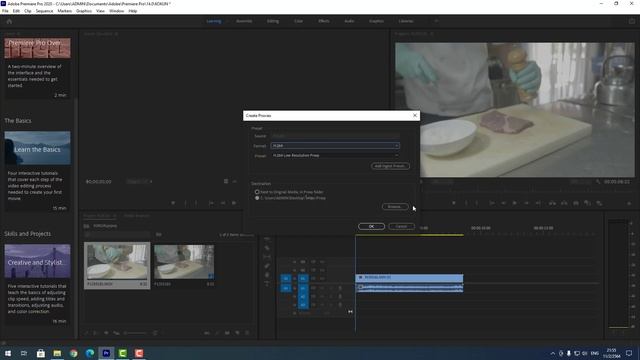This screenshot has width=640, height=360.
Task: Open the Format dropdown in Create Proxies
Action: click(x=335, y=146)
